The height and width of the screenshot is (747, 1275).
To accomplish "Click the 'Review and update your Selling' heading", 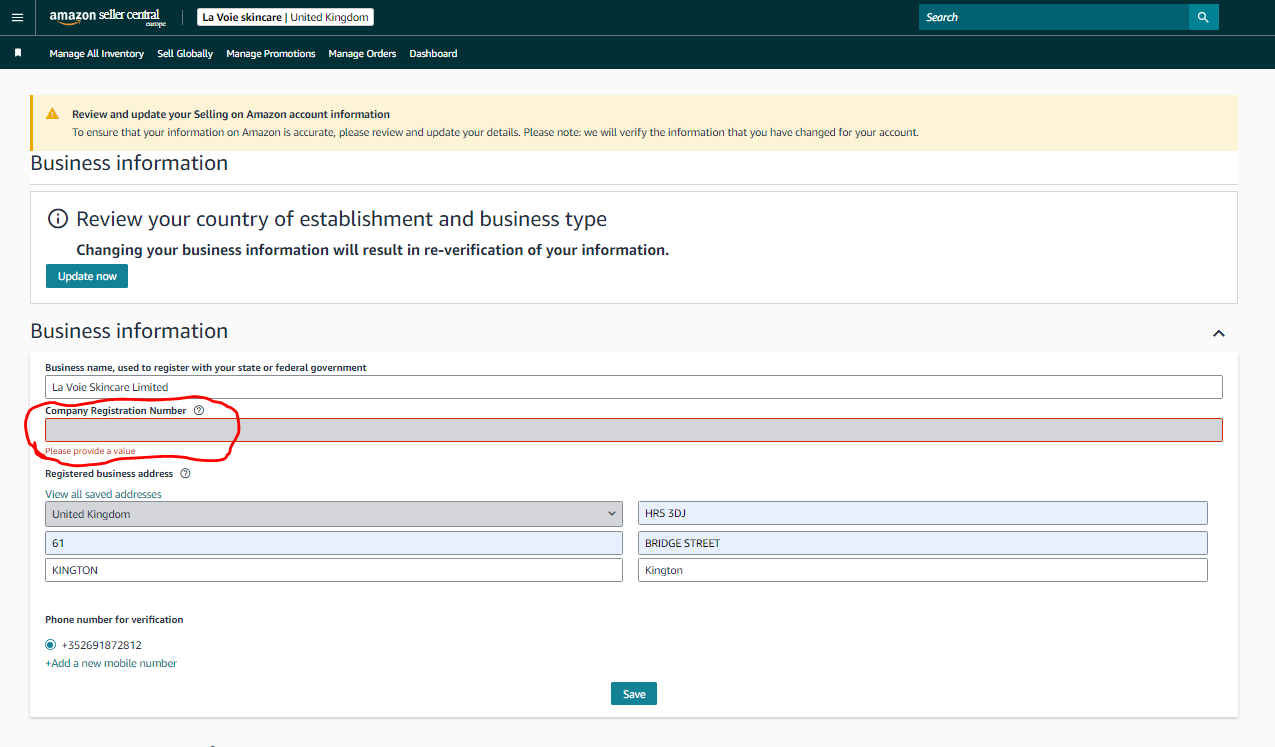I will coord(231,114).
